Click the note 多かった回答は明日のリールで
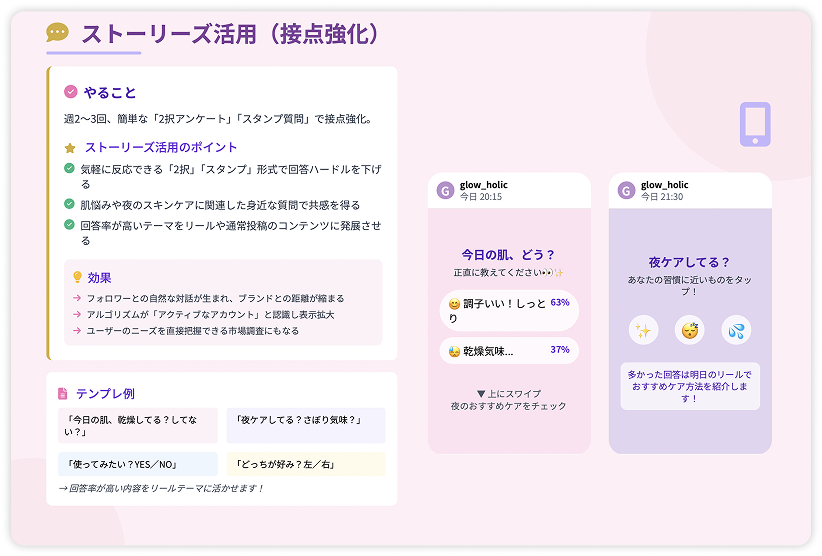 click(689, 386)
